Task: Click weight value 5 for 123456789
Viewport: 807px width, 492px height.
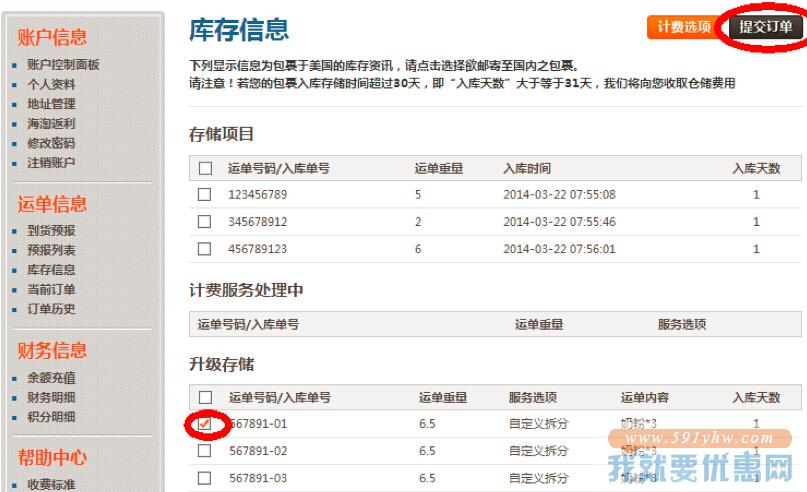Action: tap(418, 195)
